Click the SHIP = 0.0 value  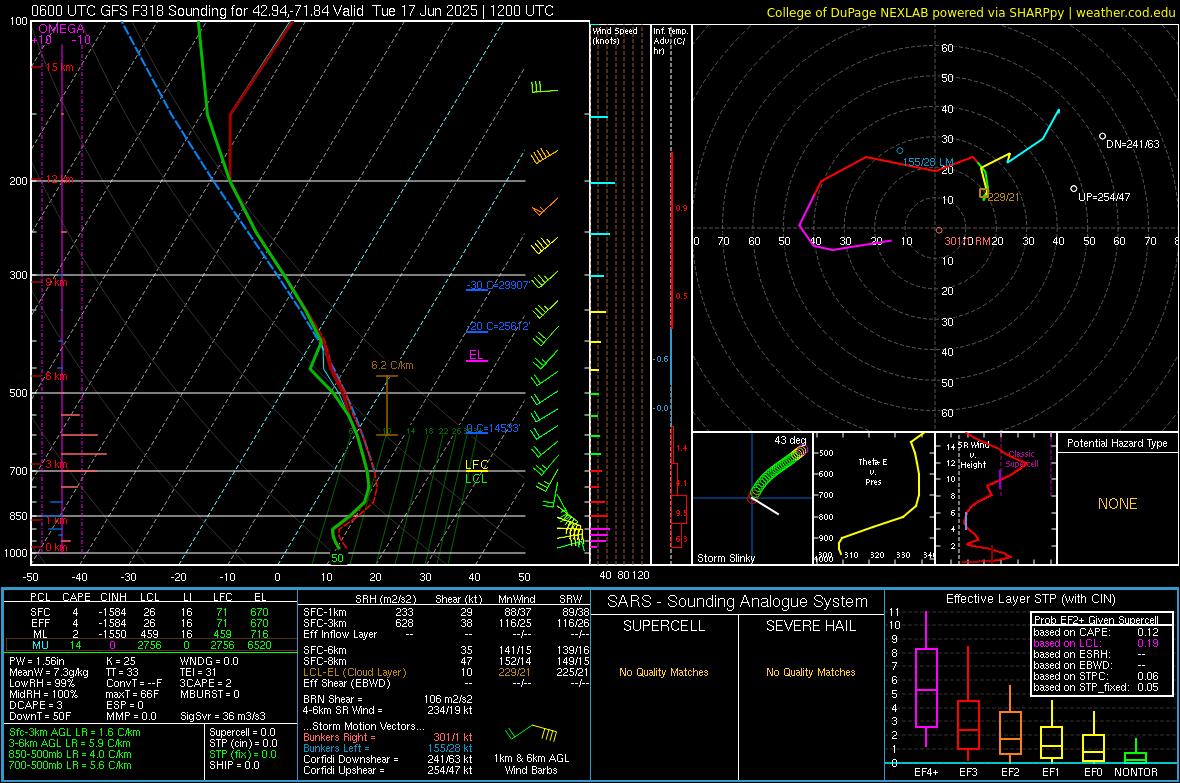click(x=234, y=765)
